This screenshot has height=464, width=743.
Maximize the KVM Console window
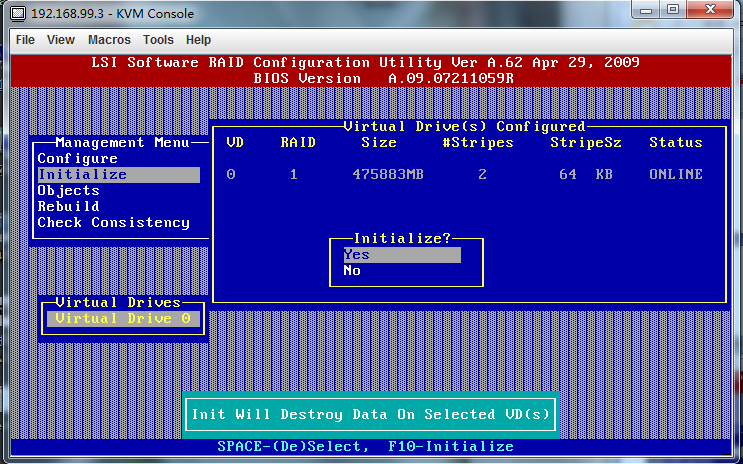(673, 10)
